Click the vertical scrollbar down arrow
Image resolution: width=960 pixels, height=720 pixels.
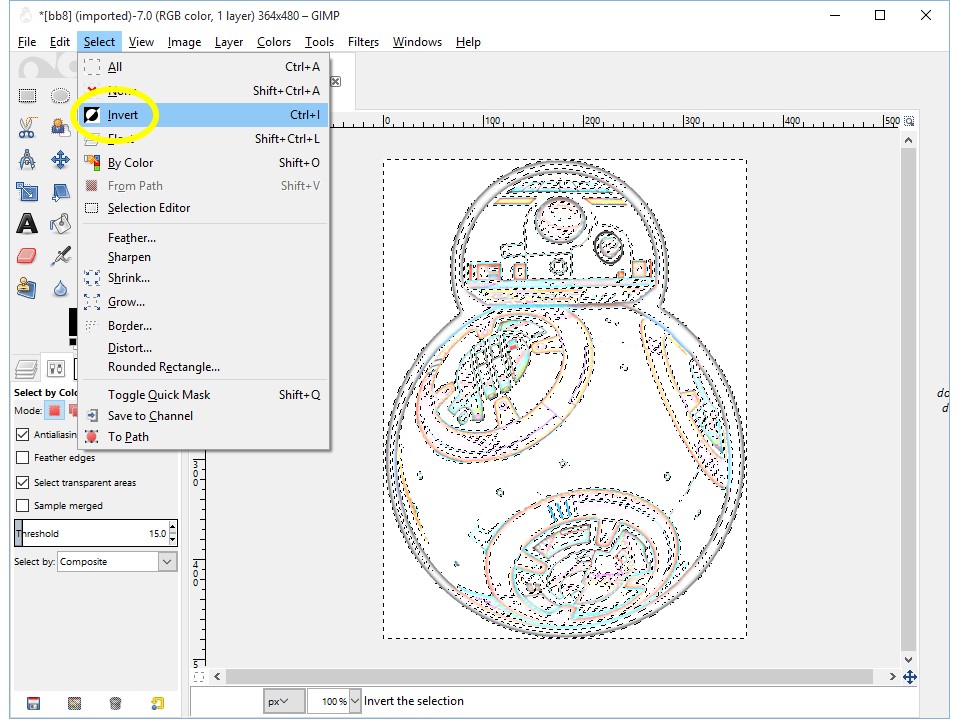909,659
